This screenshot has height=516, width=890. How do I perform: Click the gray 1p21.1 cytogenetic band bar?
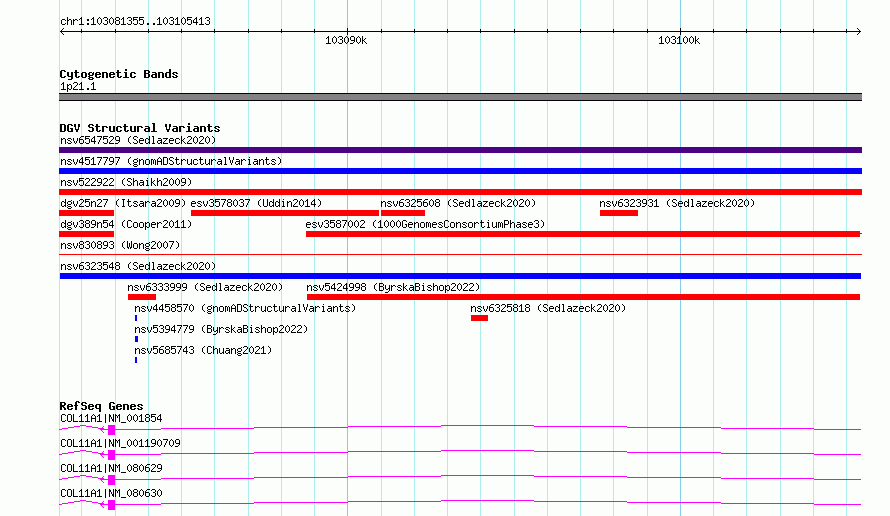pyautogui.click(x=460, y=97)
